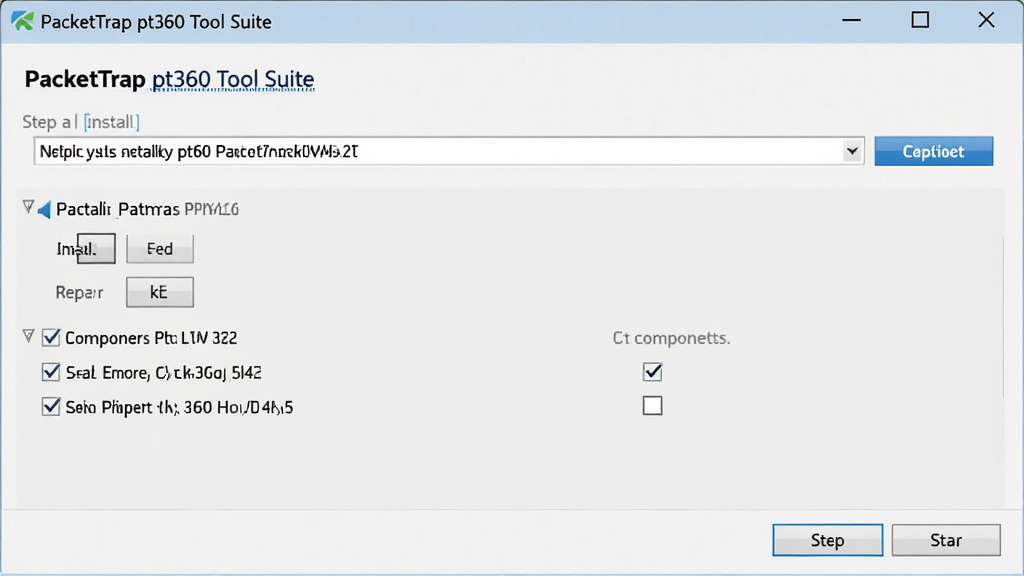The height and width of the screenshot is (576, 1024).
Task: Uncheck the Ct componetts checkbox in Seal Emore row
Action: click(x=652, y=372)
